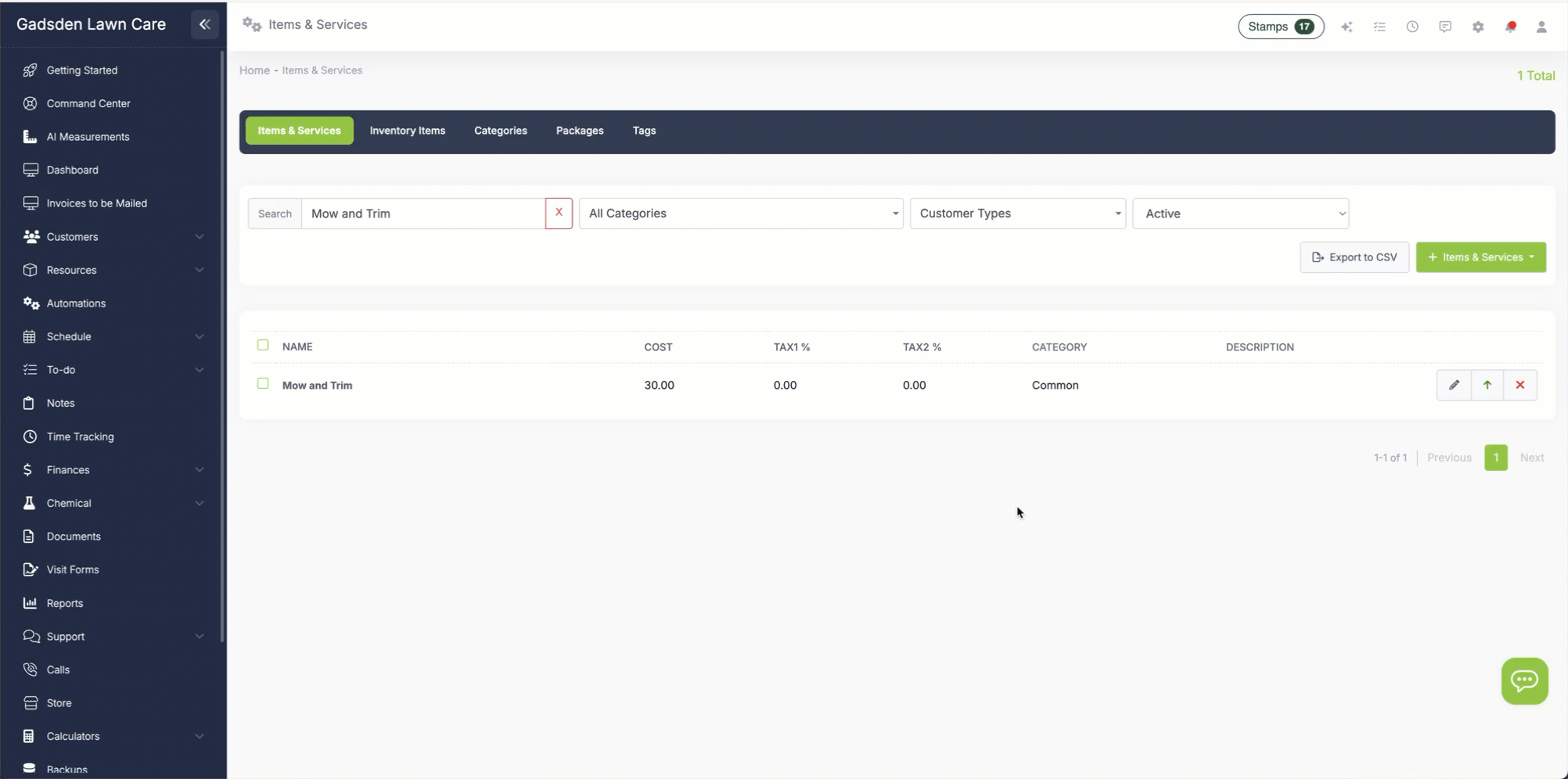Click the green up arrow icon in row
The height and width of the screenshot is (779, 1568).
1487,385
